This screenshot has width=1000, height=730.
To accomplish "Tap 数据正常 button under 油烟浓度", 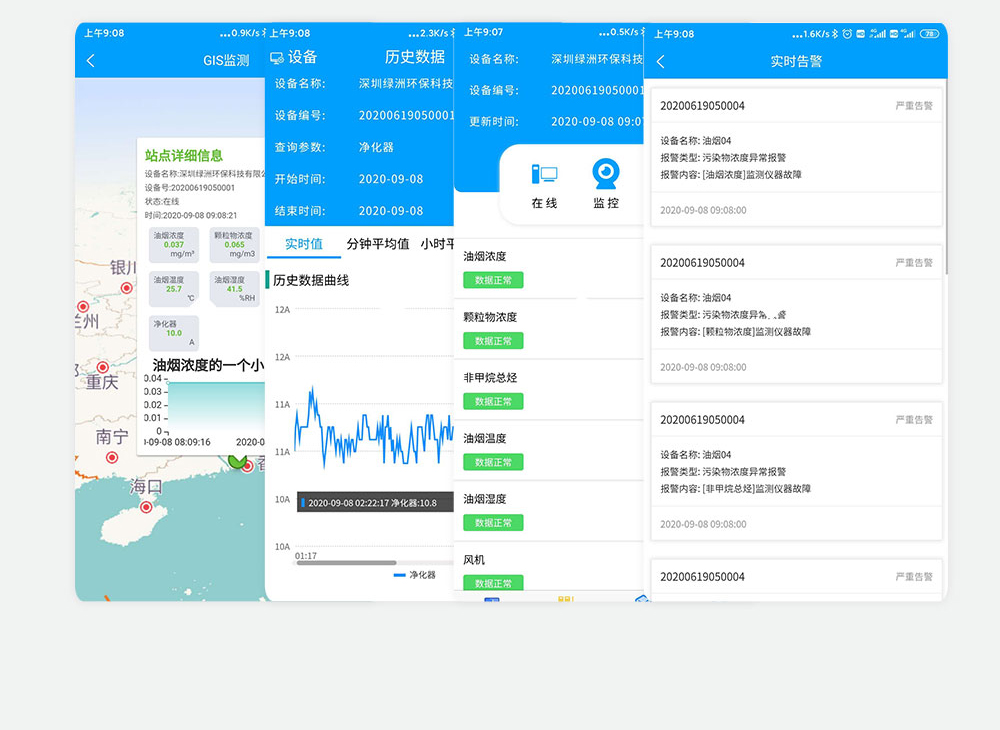I will [x=493, y=280].
